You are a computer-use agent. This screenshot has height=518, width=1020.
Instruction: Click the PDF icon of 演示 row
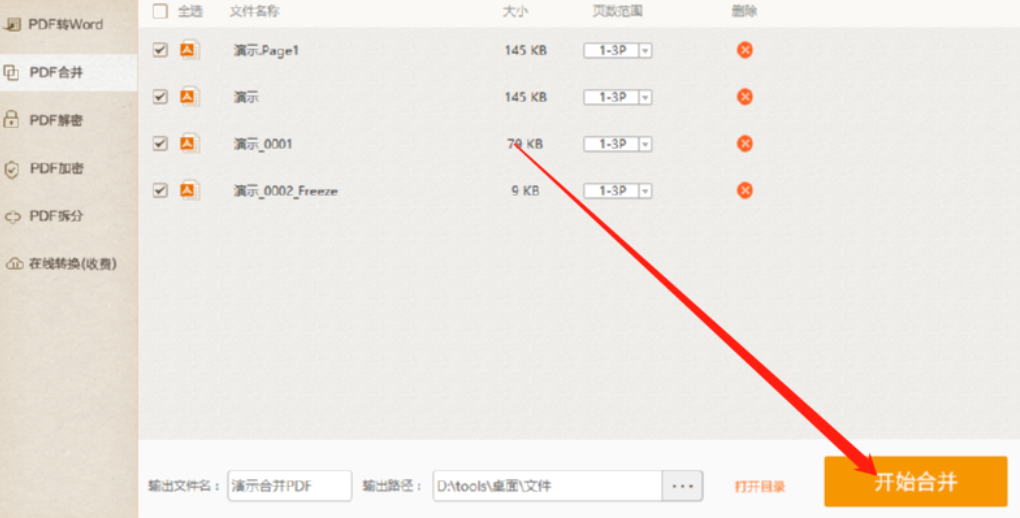coord(189,97)
